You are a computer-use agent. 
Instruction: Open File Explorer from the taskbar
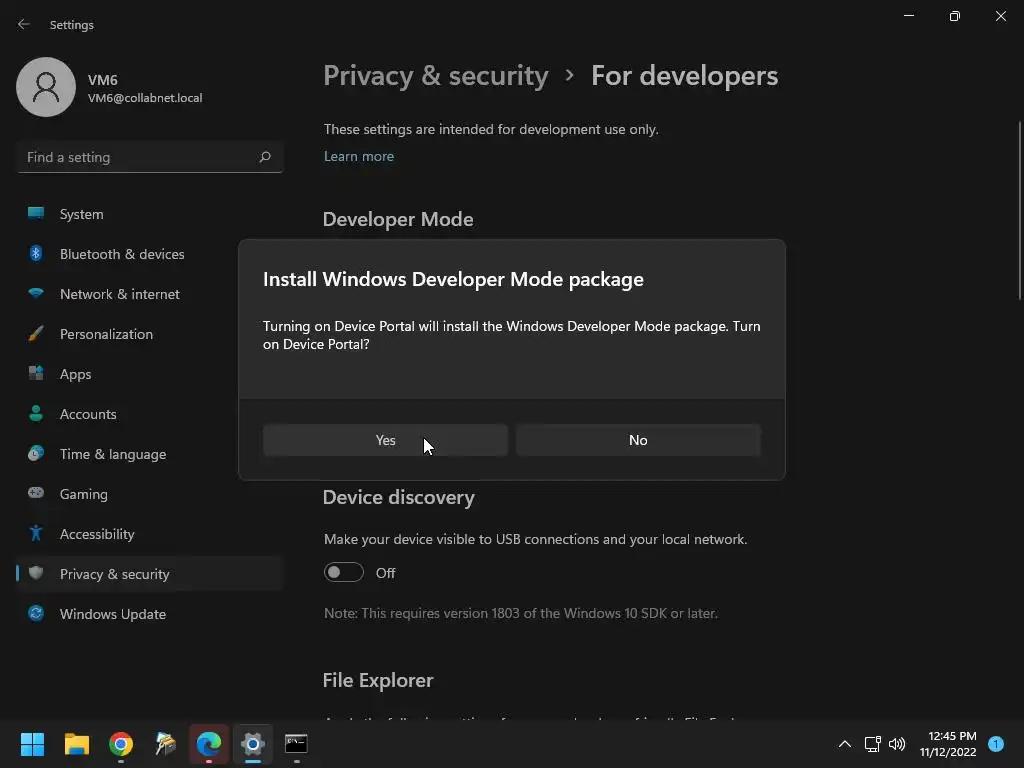tap(76, 744)
